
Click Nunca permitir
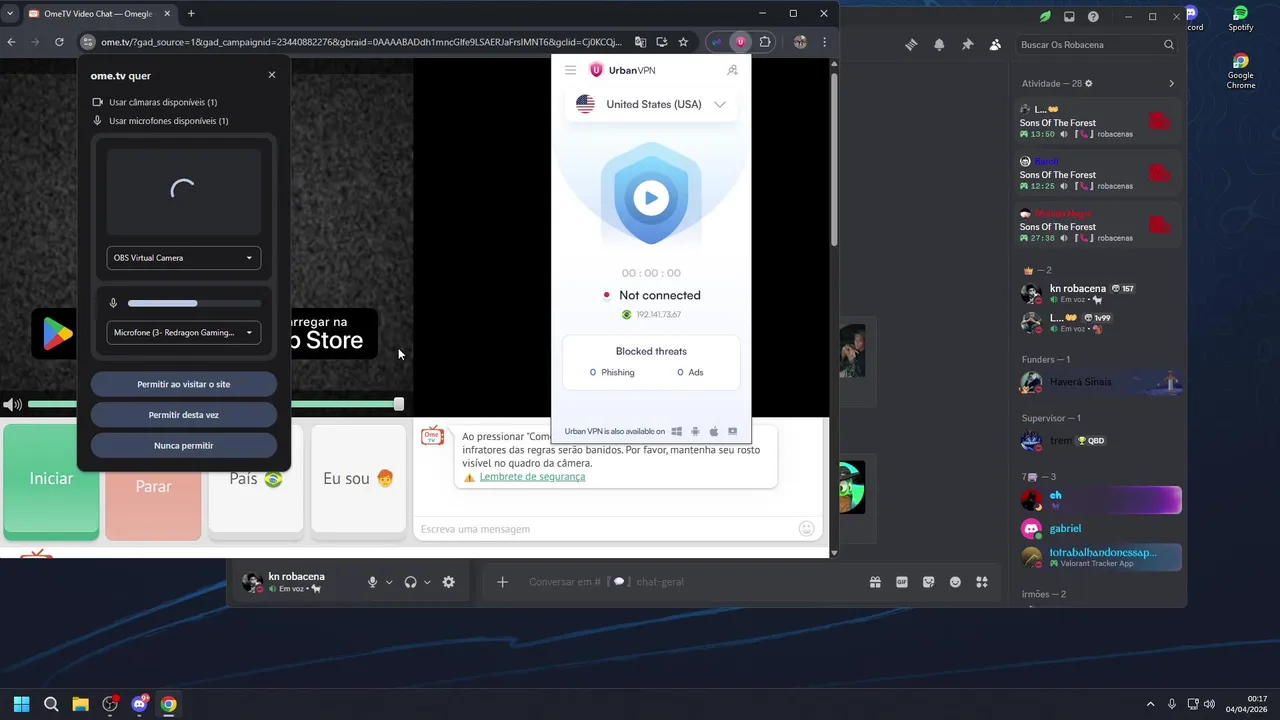184,446
